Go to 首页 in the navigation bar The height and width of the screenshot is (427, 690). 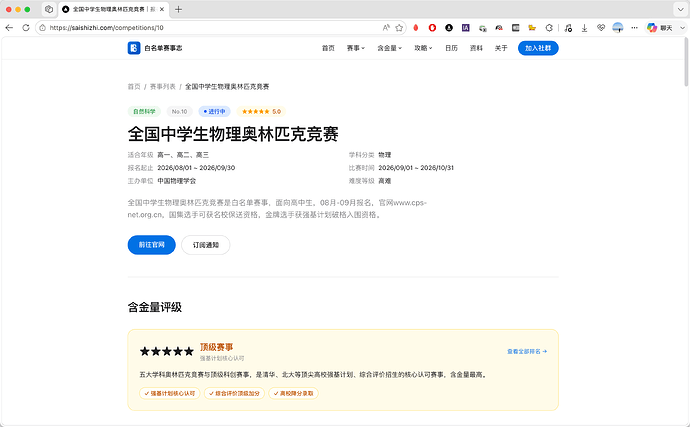point(328,48)
